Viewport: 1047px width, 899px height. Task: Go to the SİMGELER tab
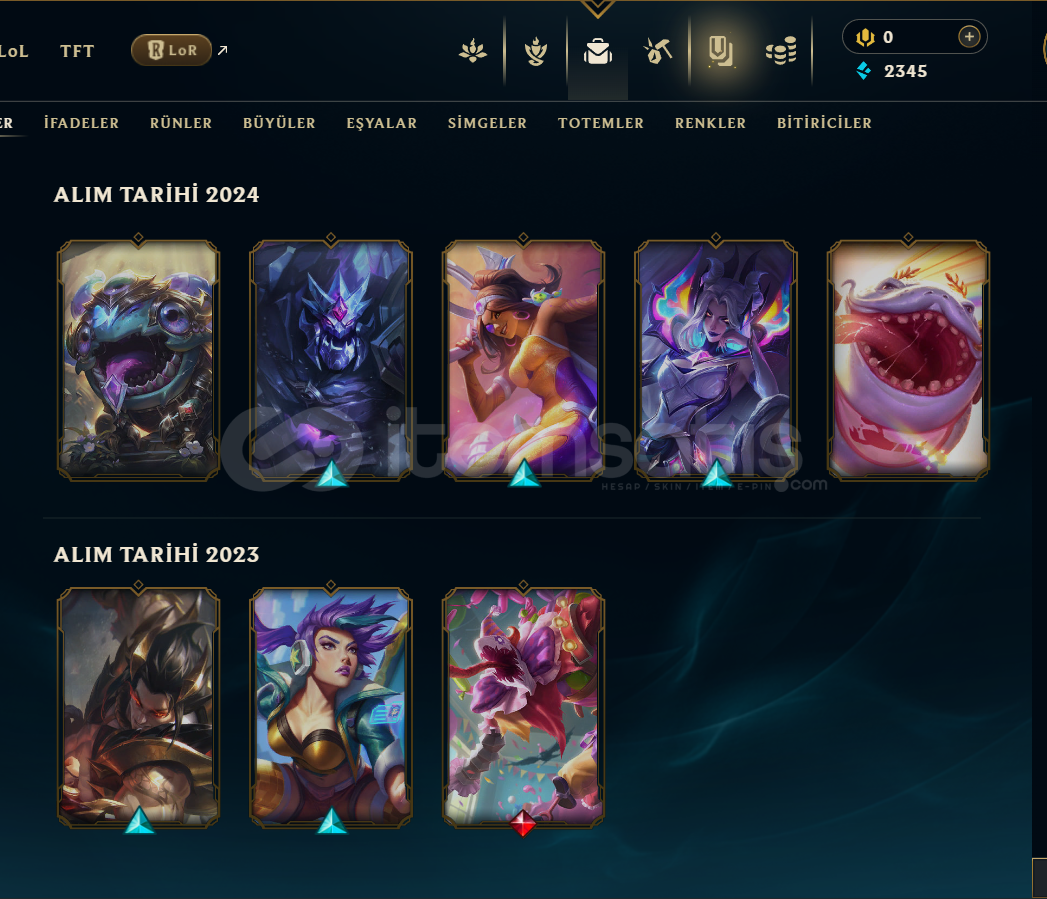(487, 123)
